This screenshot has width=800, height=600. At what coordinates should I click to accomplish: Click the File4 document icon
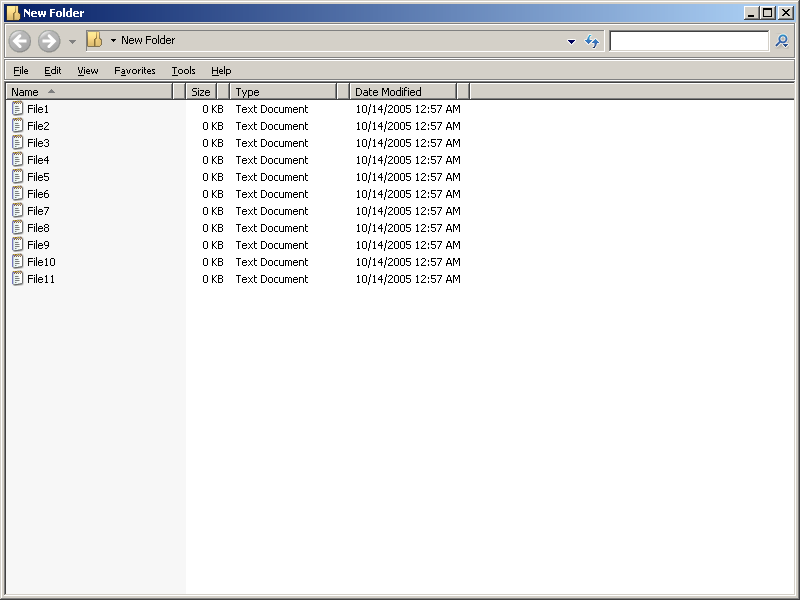[x=17, y=159]
